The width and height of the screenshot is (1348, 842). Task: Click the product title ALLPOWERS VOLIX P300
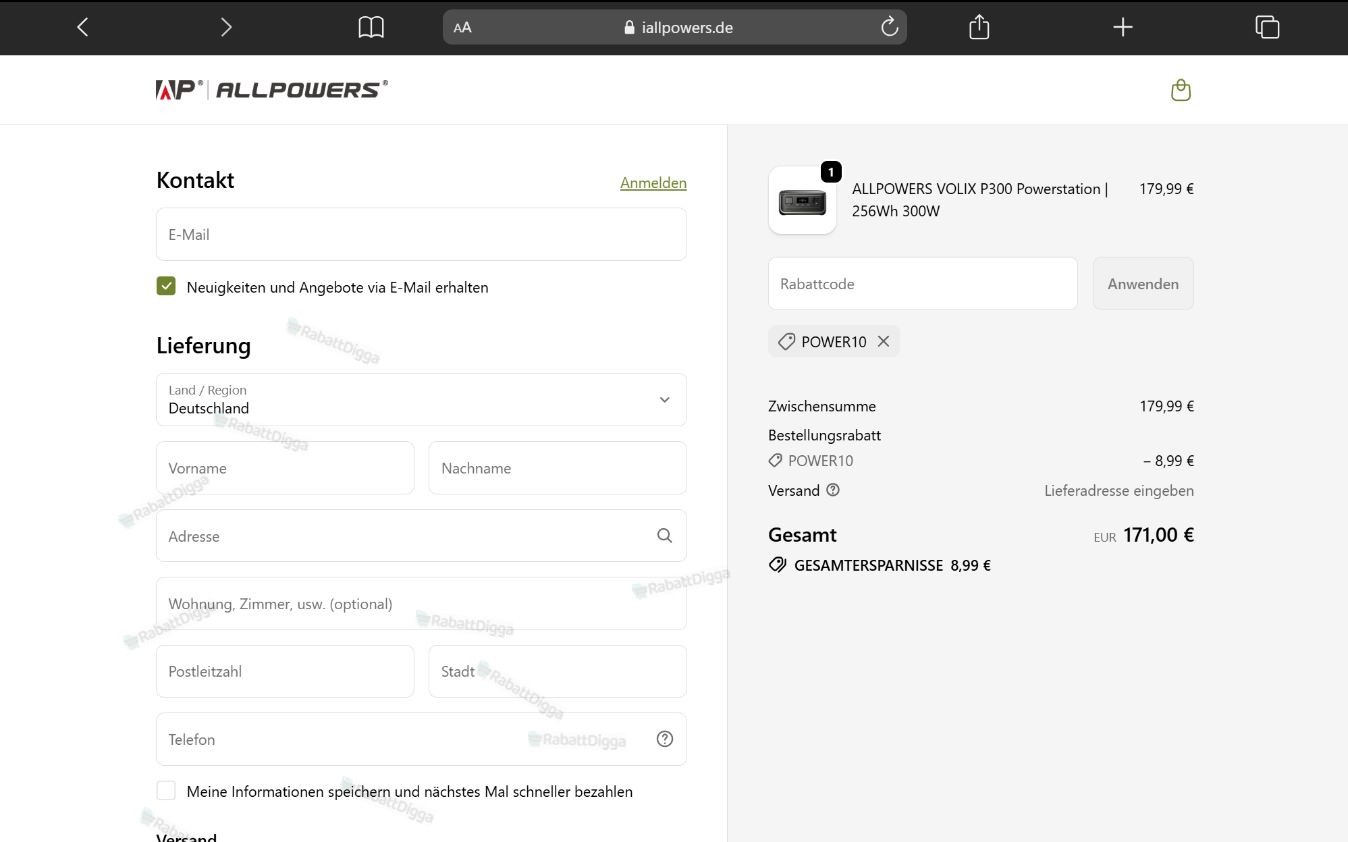[980, 199]
